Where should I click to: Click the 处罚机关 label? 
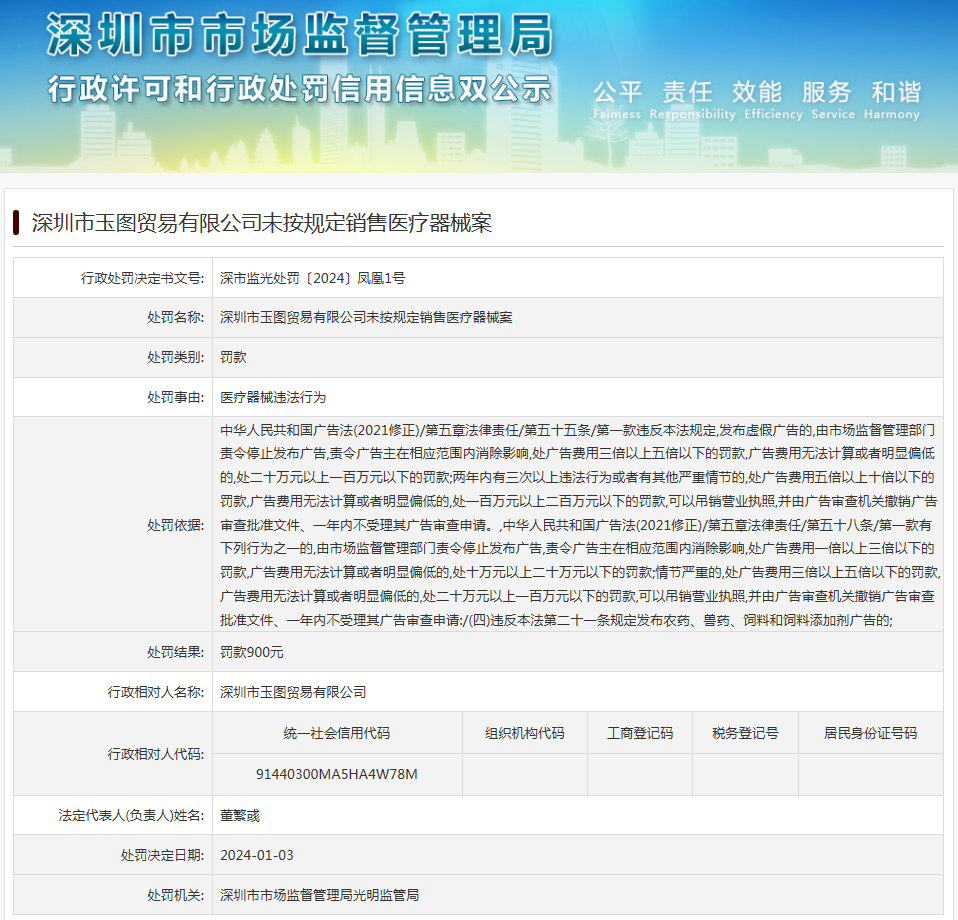[x=176, y=895]
